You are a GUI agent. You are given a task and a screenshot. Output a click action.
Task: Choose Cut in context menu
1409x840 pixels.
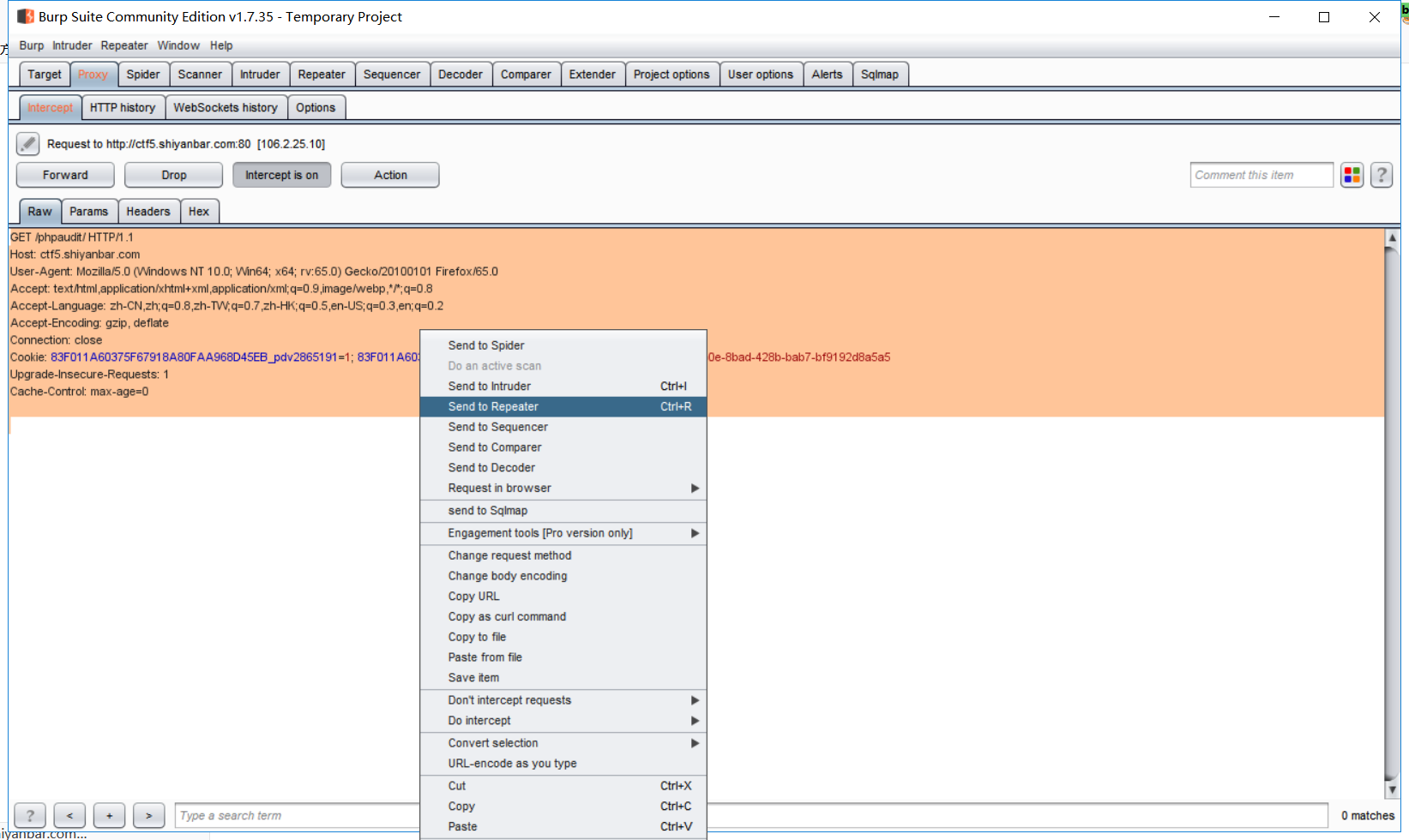point(563,786)
